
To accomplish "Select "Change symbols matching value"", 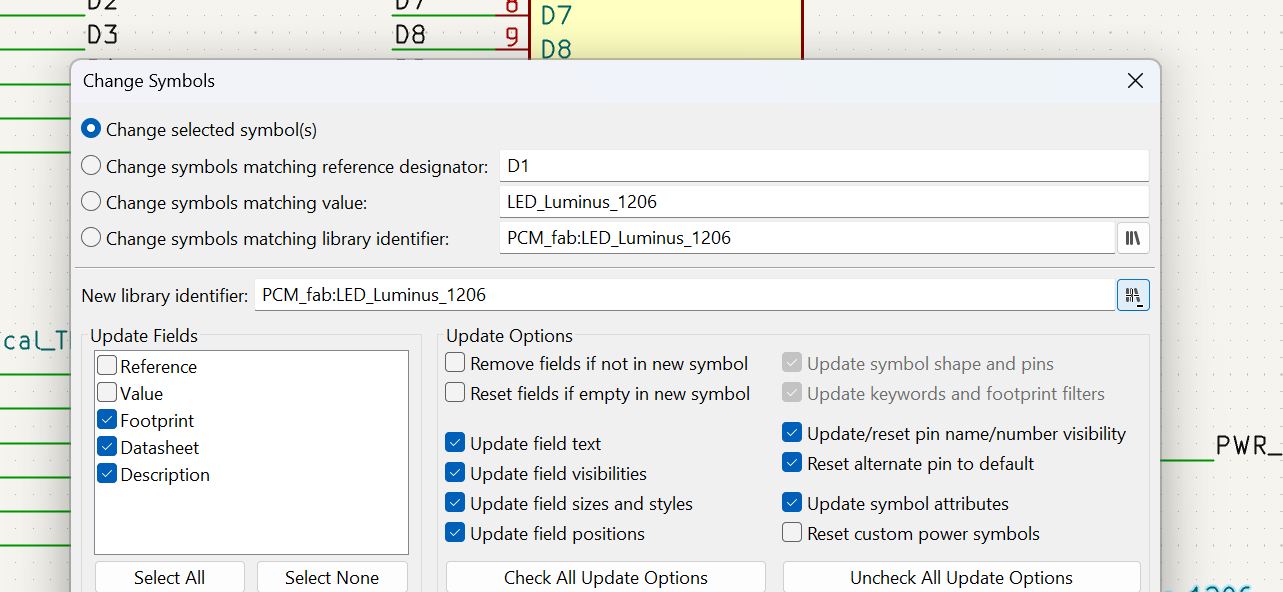I will [x=91, y=202].
